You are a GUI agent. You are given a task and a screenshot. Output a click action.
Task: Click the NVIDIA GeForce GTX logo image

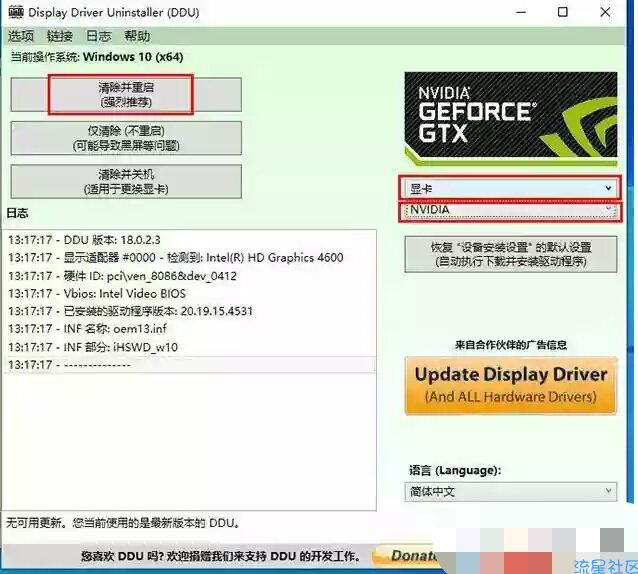[511, 118]
